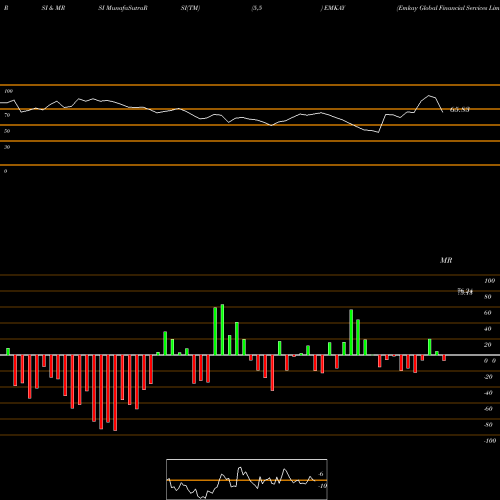Click the -60 label on MR axis
This screenshot has width=500, height=500.
tap(488, 409)
